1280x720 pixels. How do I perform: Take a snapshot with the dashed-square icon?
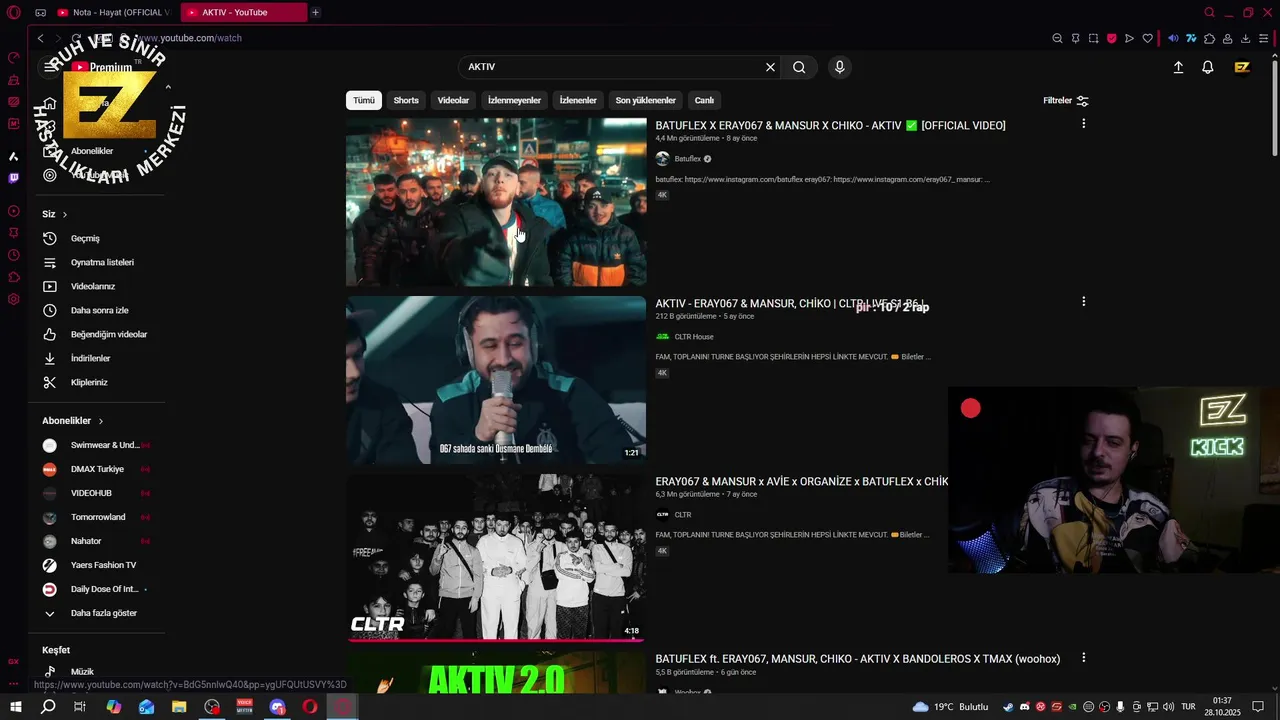1093,38
